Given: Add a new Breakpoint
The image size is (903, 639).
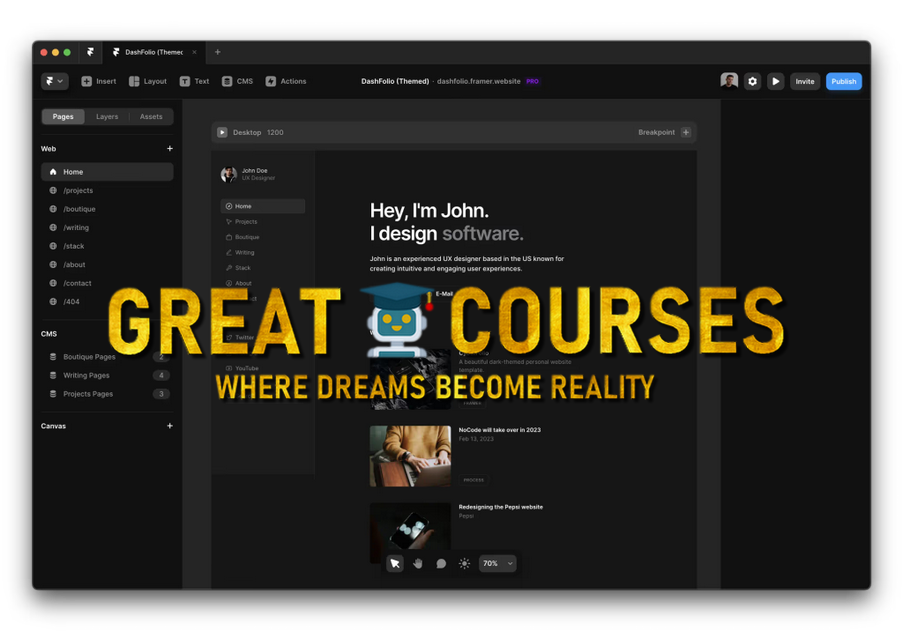Looking at the screenshot, I should coord(686,132).
